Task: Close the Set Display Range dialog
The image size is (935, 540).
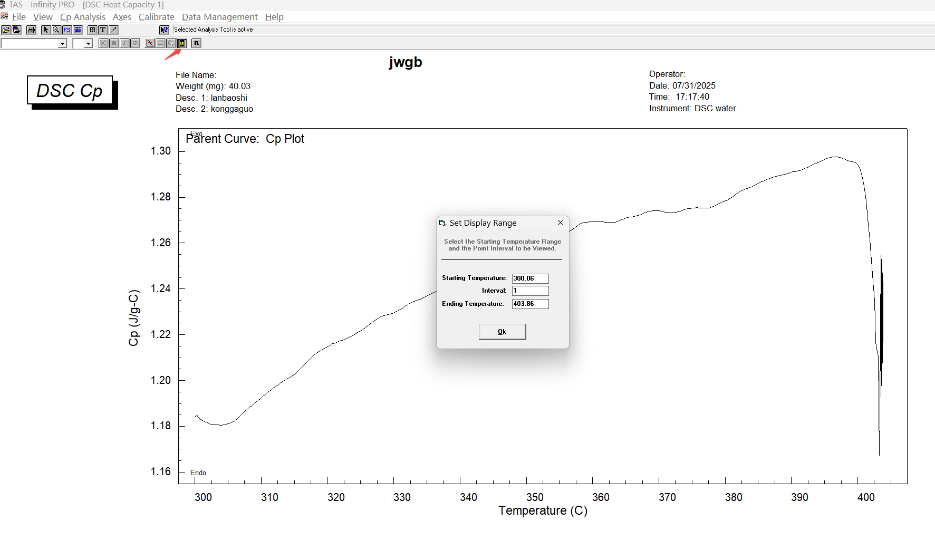Action: (560, 223)
